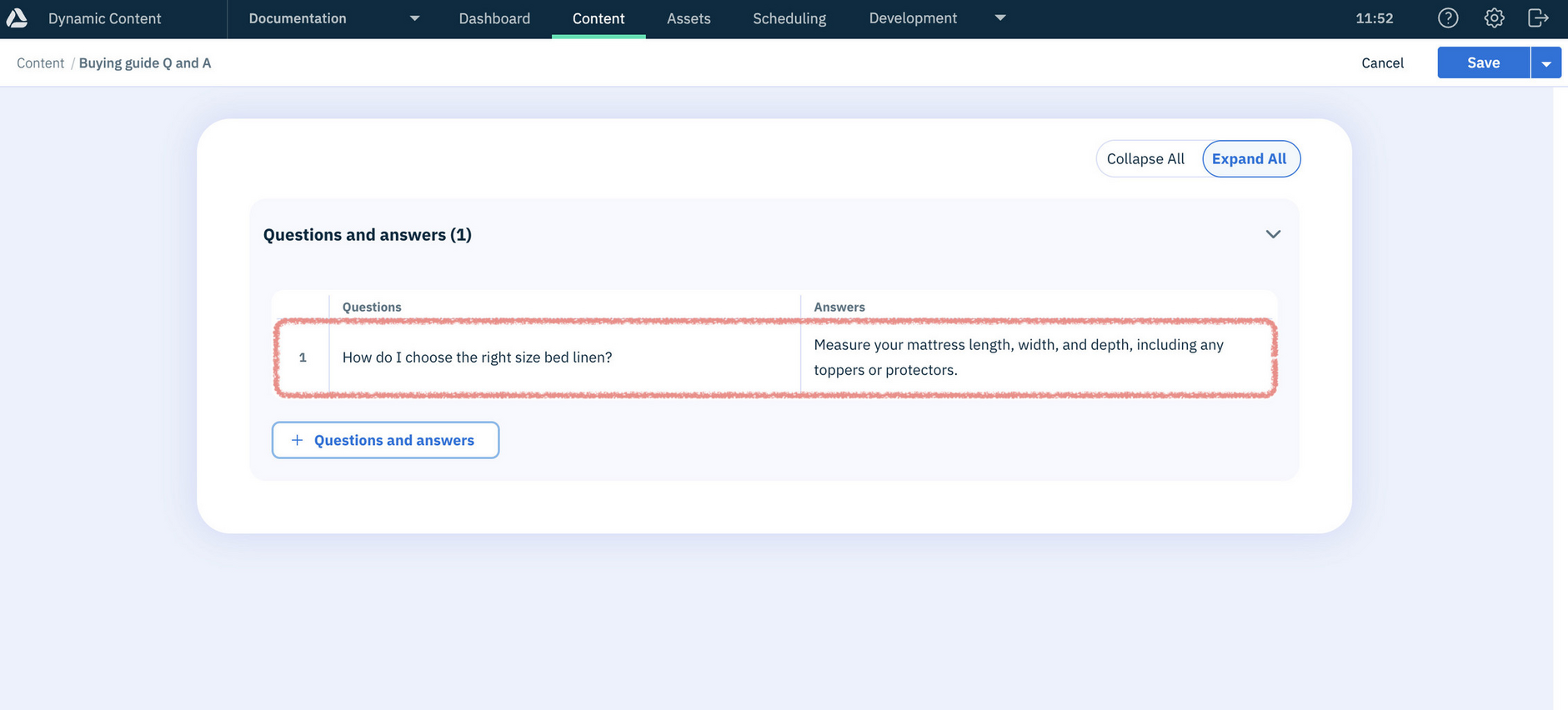Image resolution: width=1568 pixels, height=710 pixels.
Task: Click the log out icon
Action: (1538, 18)
